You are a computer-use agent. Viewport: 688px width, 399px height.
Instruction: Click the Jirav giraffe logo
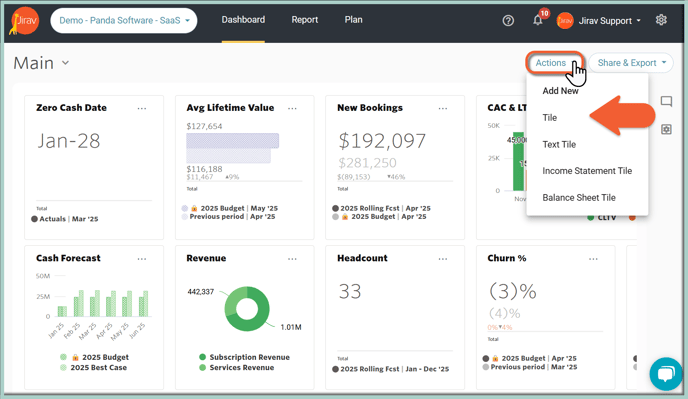(x=24, y=21)
